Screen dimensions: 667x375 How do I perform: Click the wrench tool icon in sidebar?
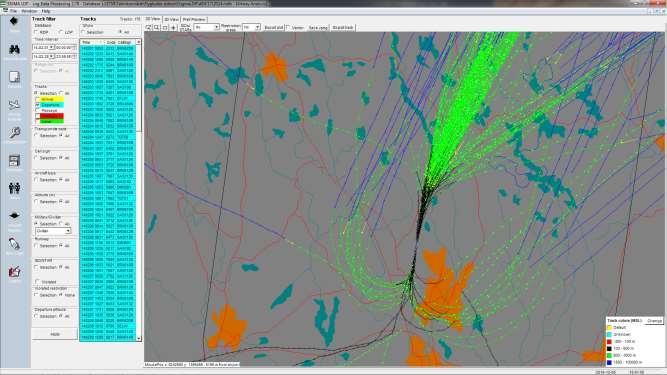pos(14,133)
